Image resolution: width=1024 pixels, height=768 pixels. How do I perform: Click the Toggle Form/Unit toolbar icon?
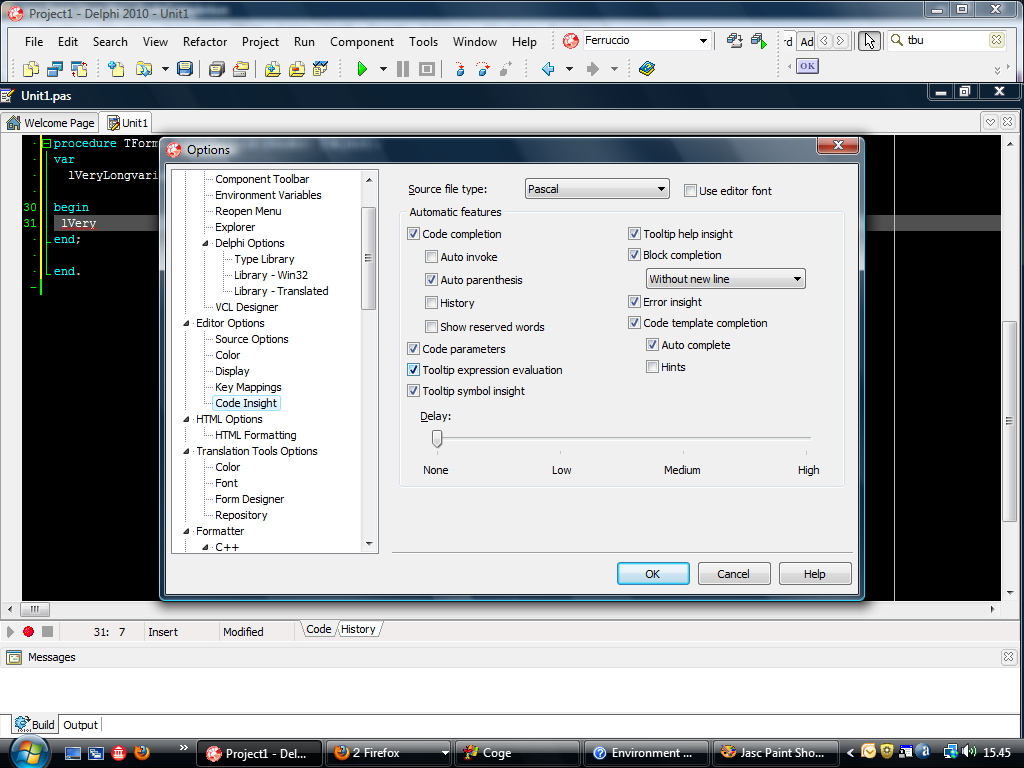79,69
